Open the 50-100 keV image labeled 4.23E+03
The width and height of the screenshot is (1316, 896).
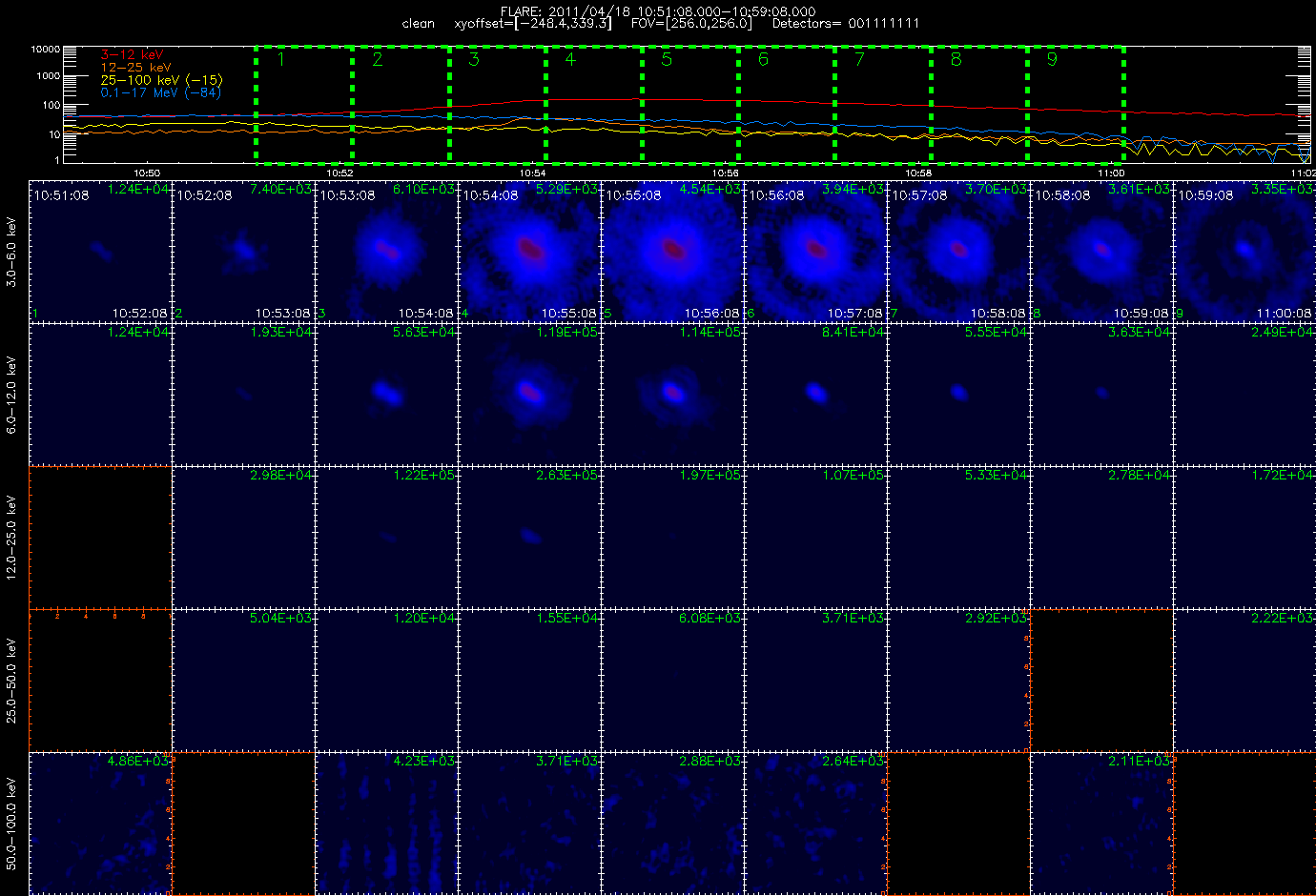point(387,823)
